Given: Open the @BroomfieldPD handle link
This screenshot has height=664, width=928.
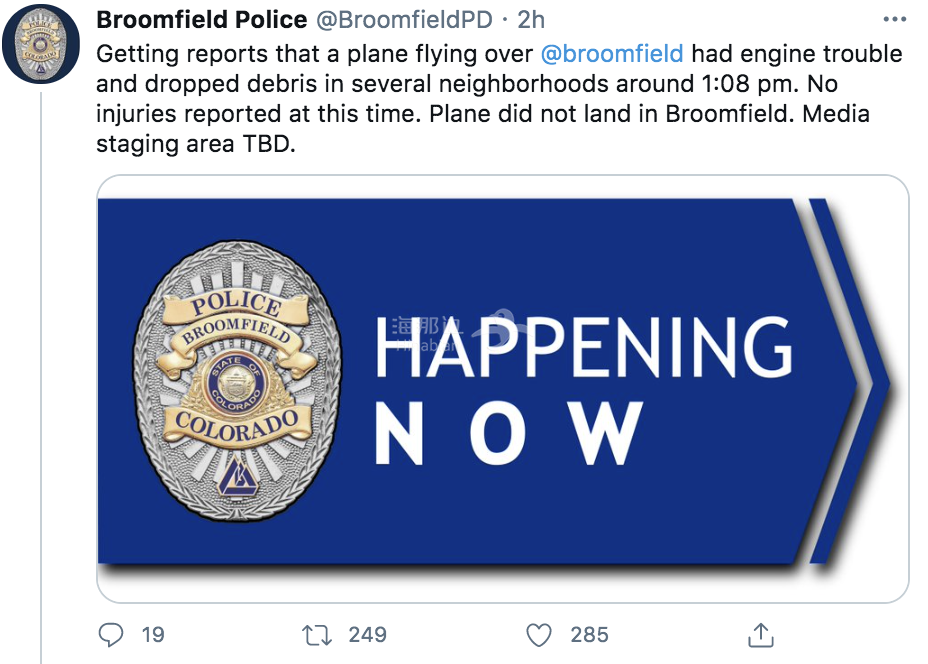Looking at the screenshot, I should 404,20.
